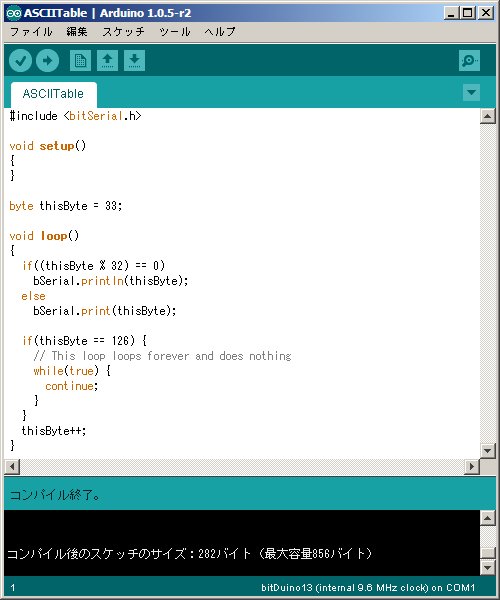500x600 pixels.
Task: Open a sketch with the up-arrow icon
Action: tap(107, 60)
